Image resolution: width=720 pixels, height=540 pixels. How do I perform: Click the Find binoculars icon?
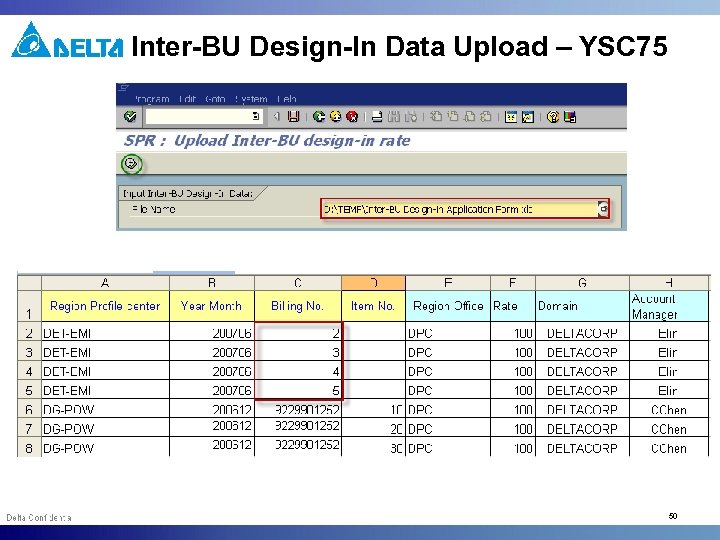point(394,117)
